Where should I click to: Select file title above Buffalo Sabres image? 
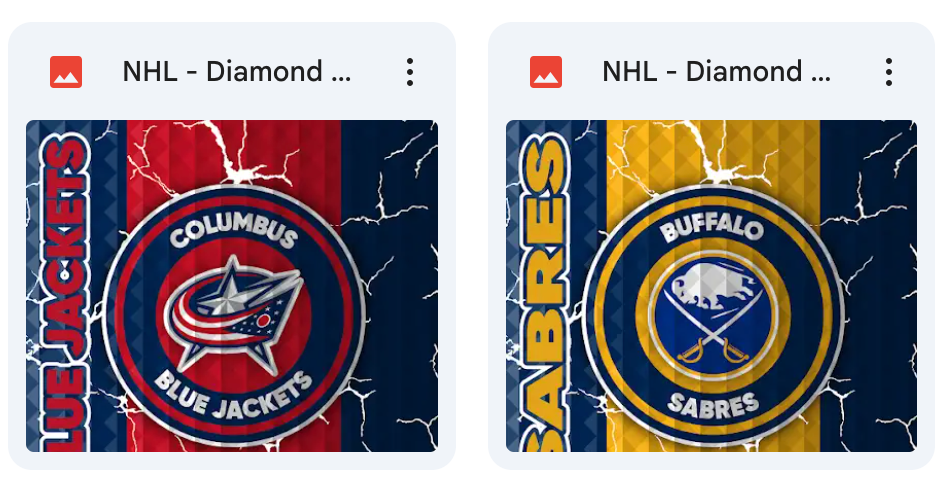[717, 72]
